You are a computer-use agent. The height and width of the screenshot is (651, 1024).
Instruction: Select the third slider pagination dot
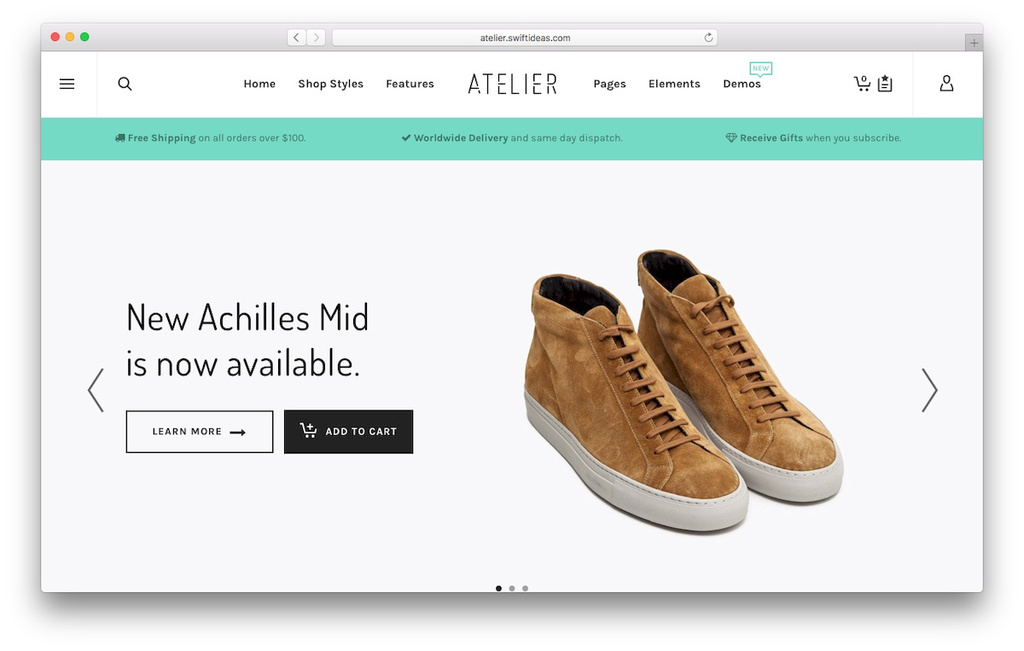tap(525, 588)
